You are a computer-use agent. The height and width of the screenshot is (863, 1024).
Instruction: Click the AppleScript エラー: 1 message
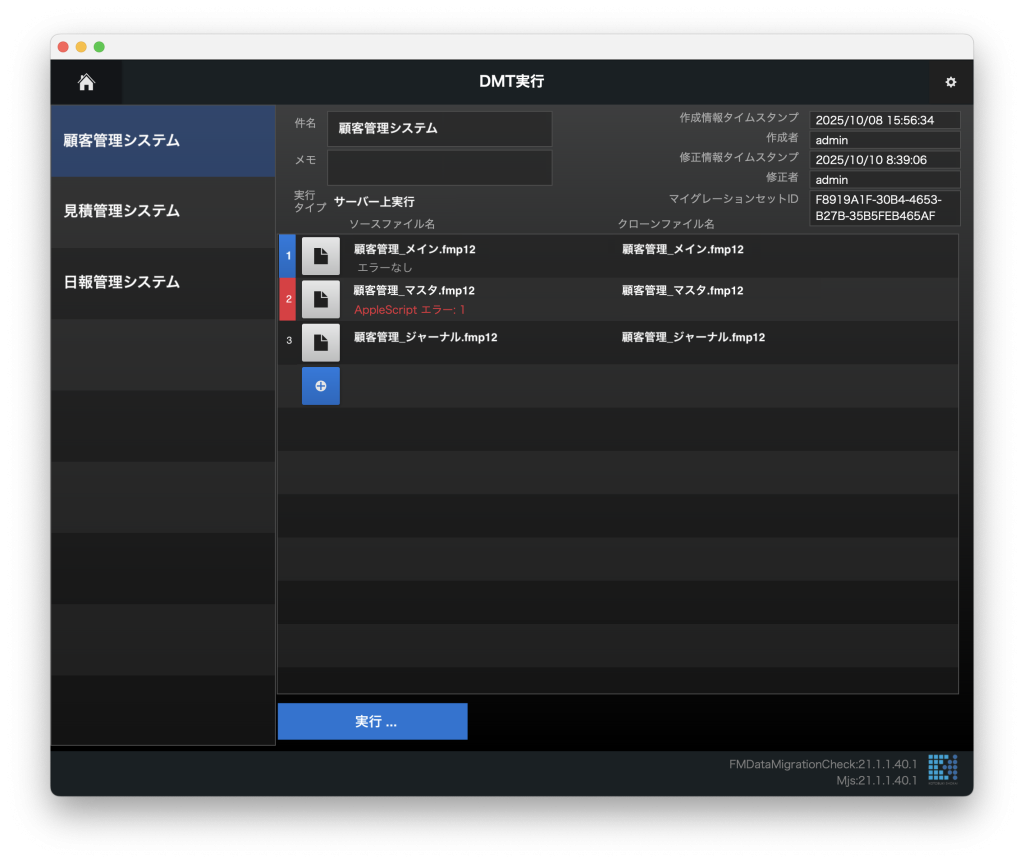coord(410,310)
